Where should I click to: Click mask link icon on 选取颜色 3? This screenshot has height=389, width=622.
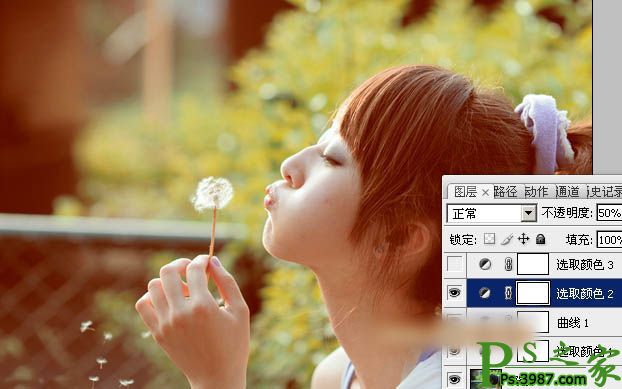tap(508, 264)
